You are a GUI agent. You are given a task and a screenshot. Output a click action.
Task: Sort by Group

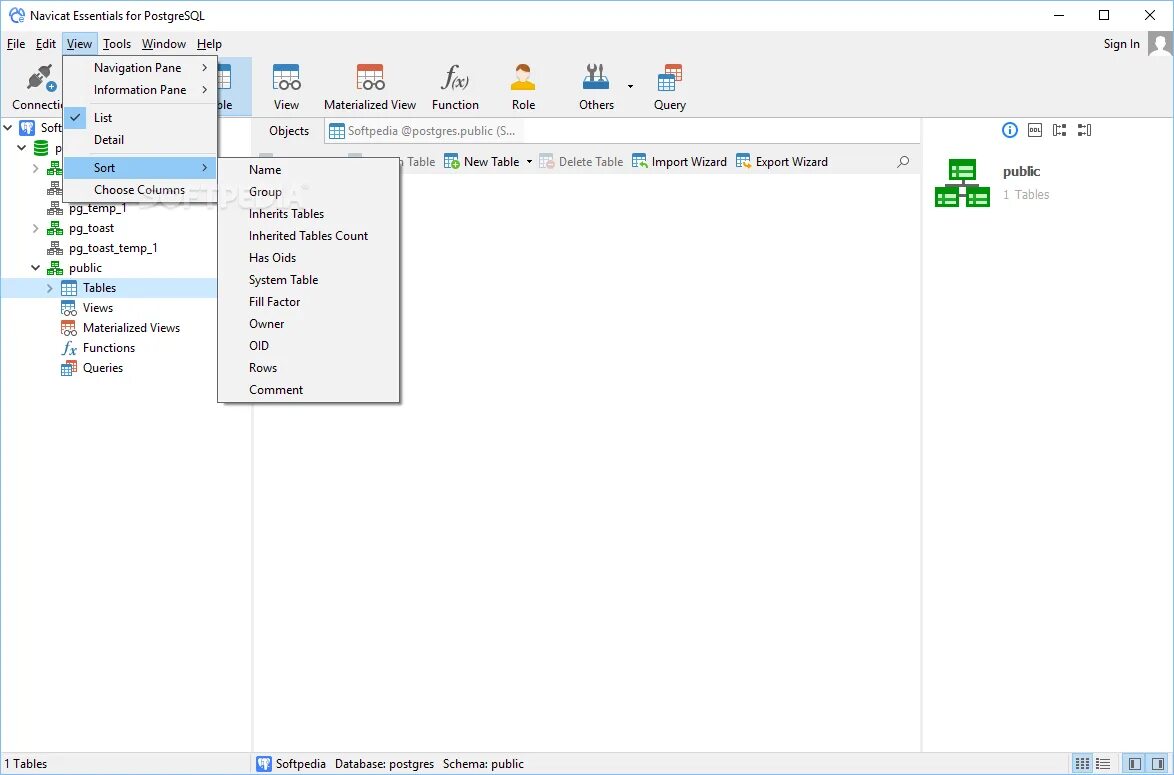[x=308, y=192]
